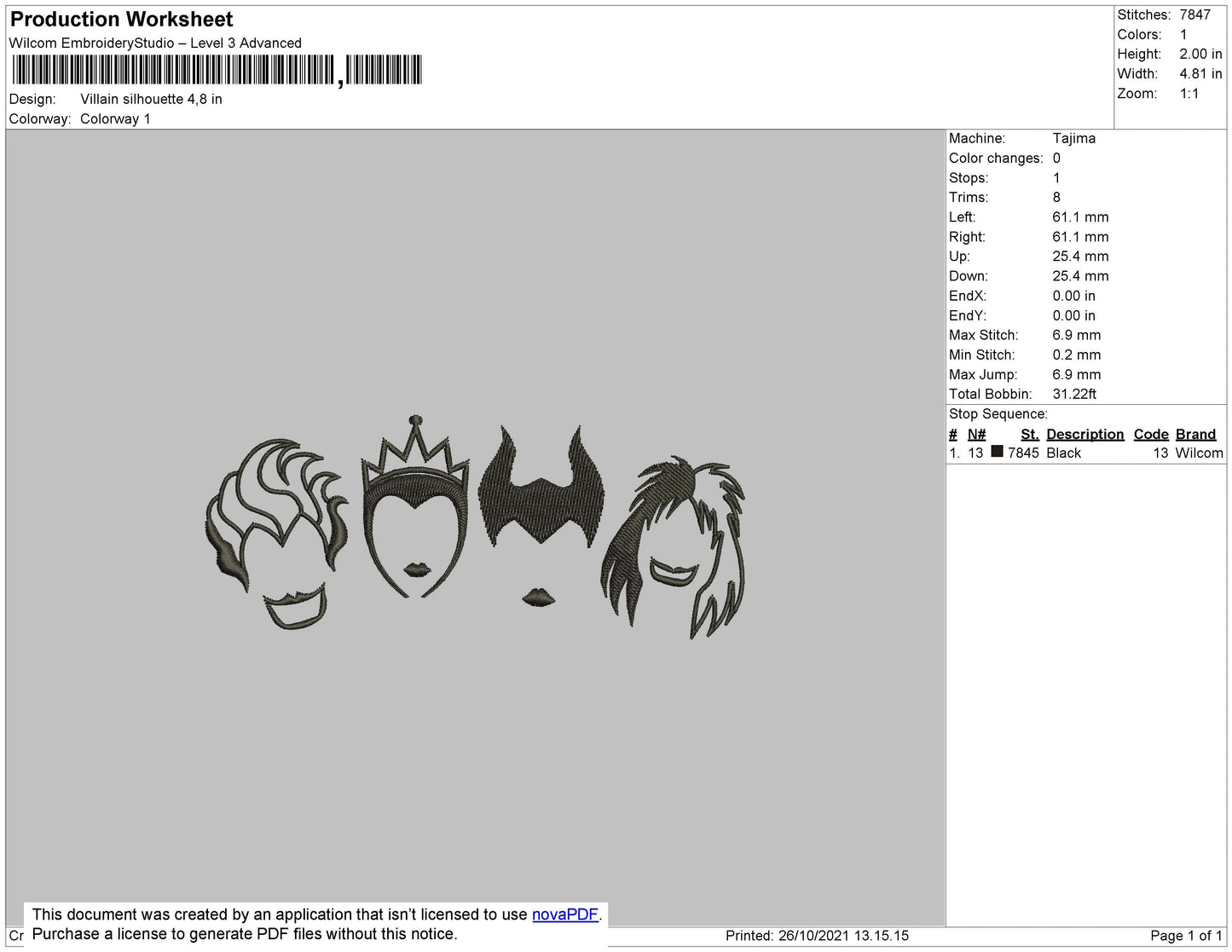Select the stitch count 7845 in stop row
The width and height of the screenshot is (1232, 952).
(x=1023, y=453)
